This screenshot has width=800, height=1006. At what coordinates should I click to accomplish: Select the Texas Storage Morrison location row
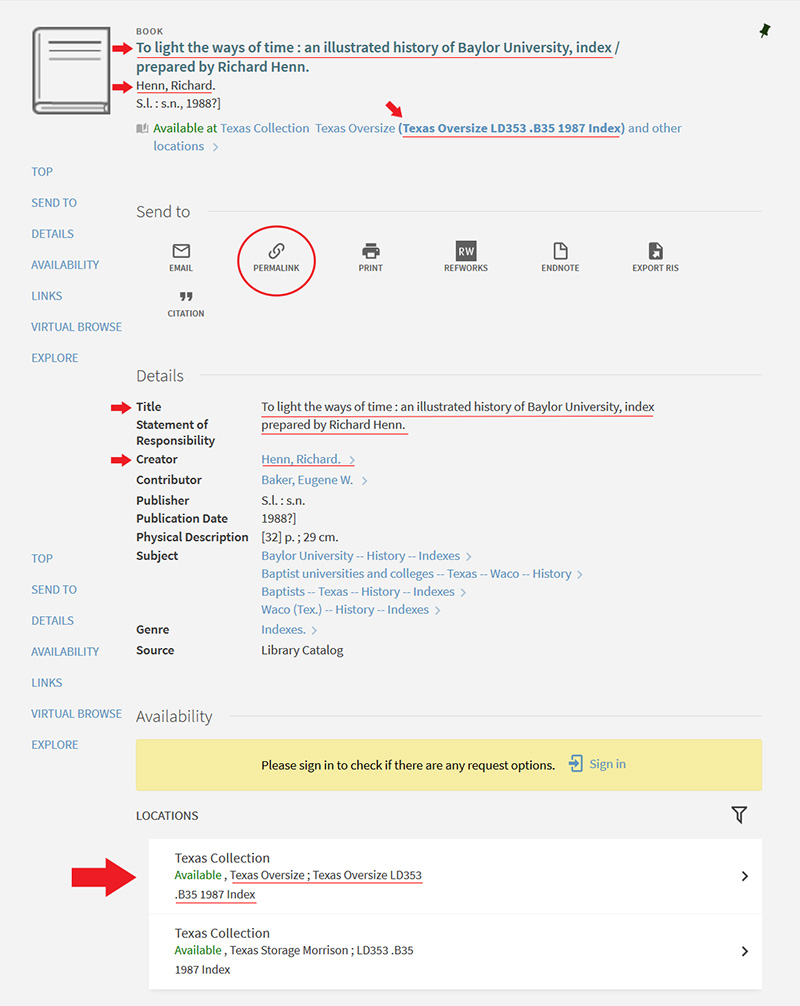tap(455, 951)
